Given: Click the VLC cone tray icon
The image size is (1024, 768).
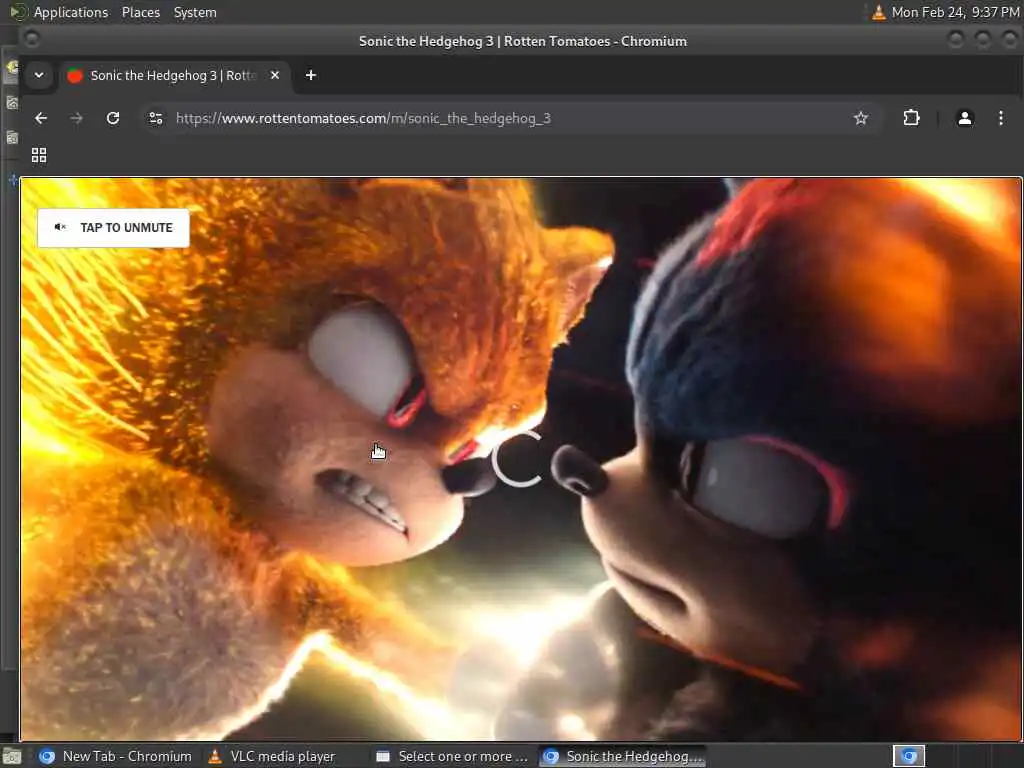Looking at the screenshot, I should [878, 12].
